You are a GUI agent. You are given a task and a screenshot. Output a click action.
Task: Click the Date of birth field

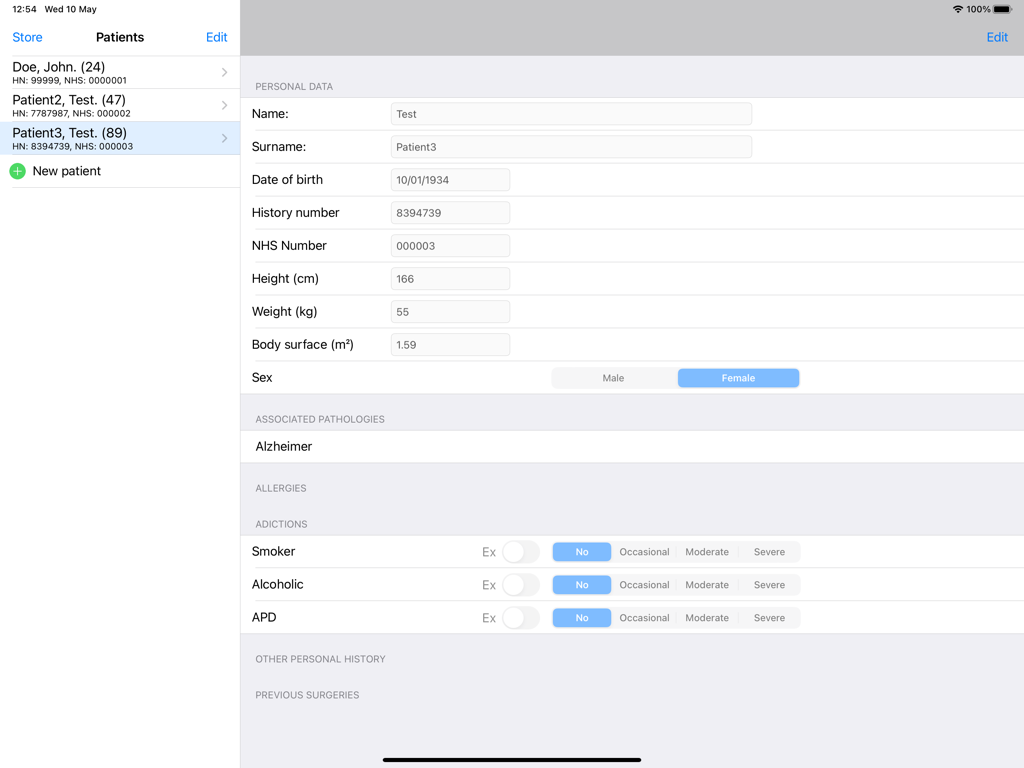[451, 180]
